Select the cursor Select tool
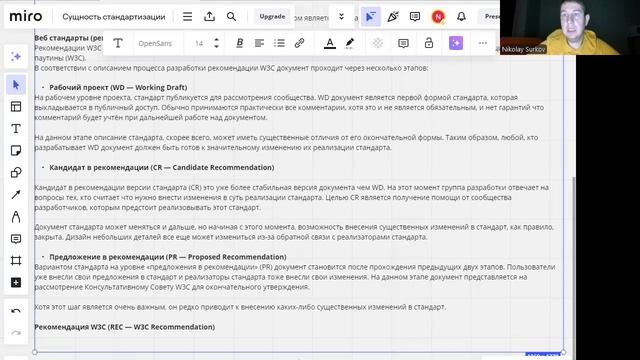This screenshot has height=360, width=640. point(16,85)
